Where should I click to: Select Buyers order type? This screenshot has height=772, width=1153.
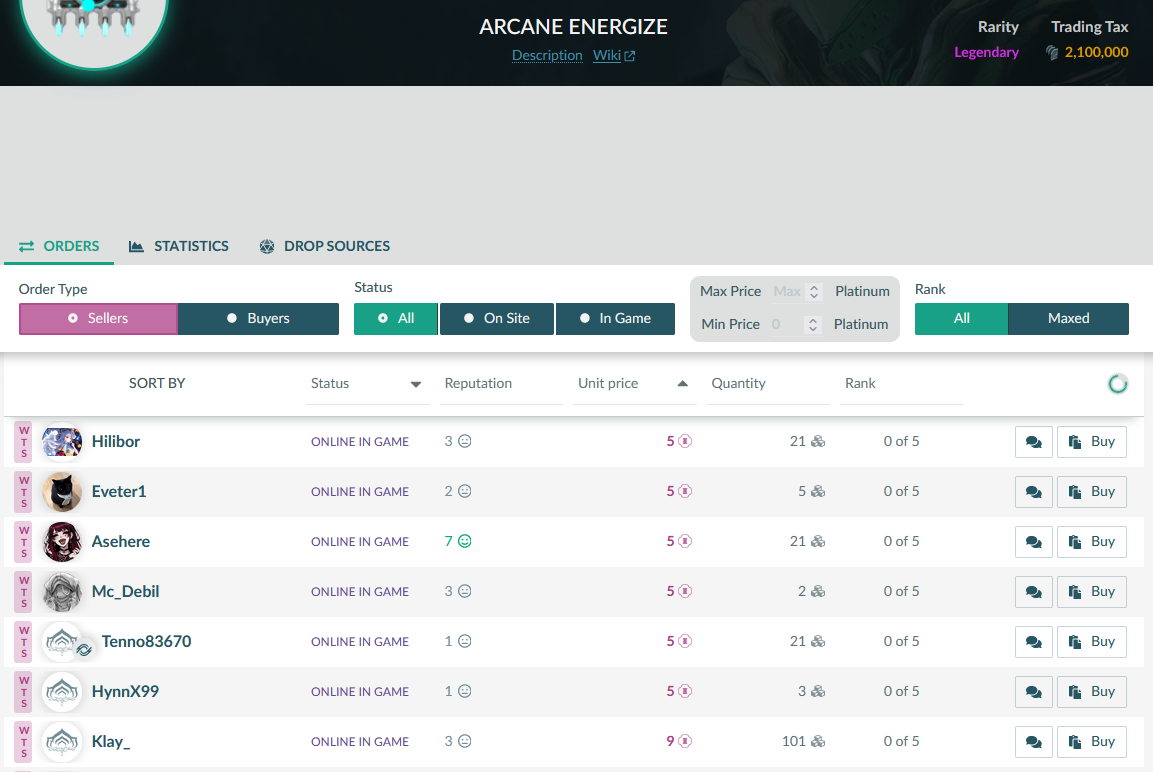pyautogui.click(x=258, y=318)
